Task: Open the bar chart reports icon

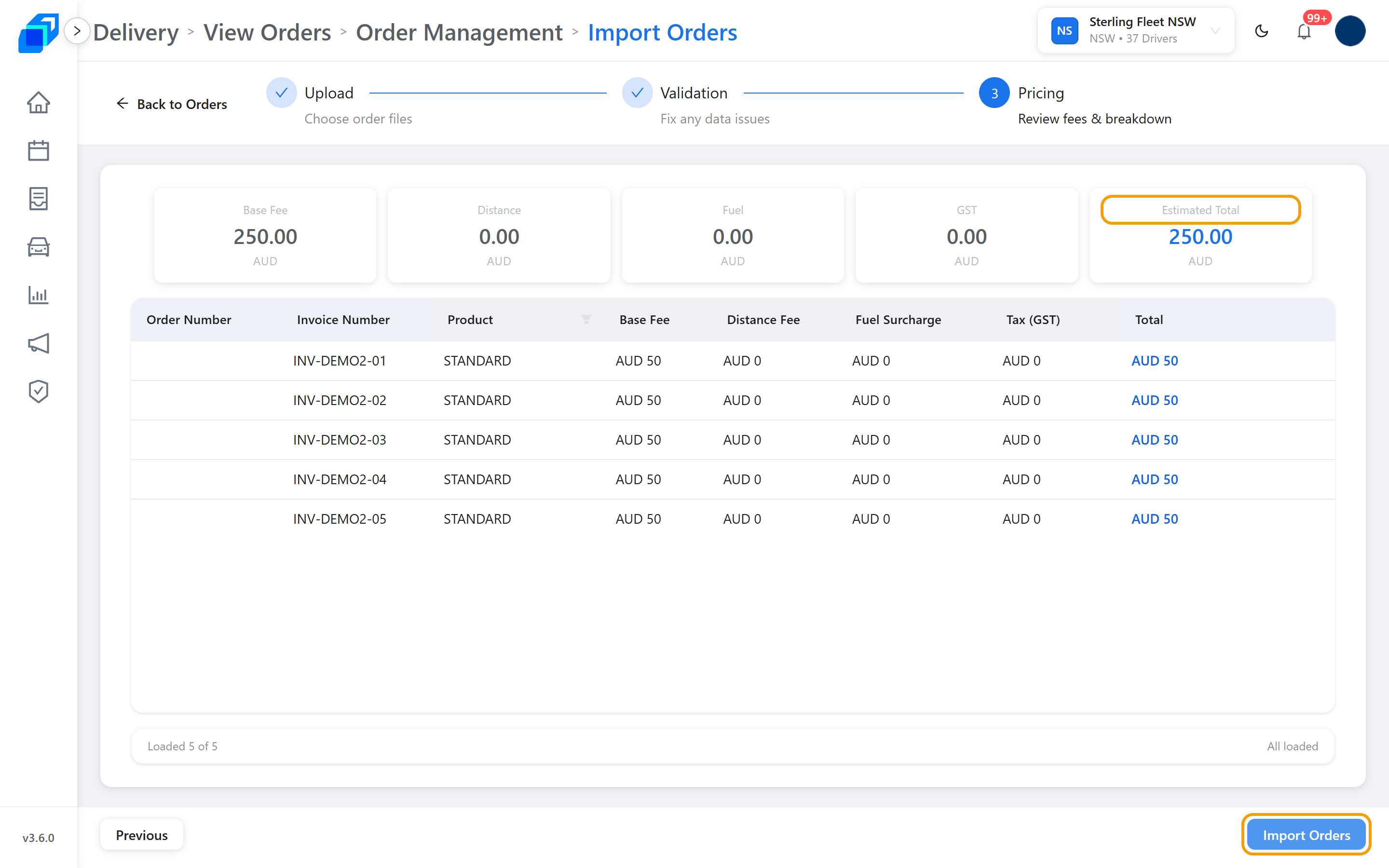Action: tap(39, 295)
